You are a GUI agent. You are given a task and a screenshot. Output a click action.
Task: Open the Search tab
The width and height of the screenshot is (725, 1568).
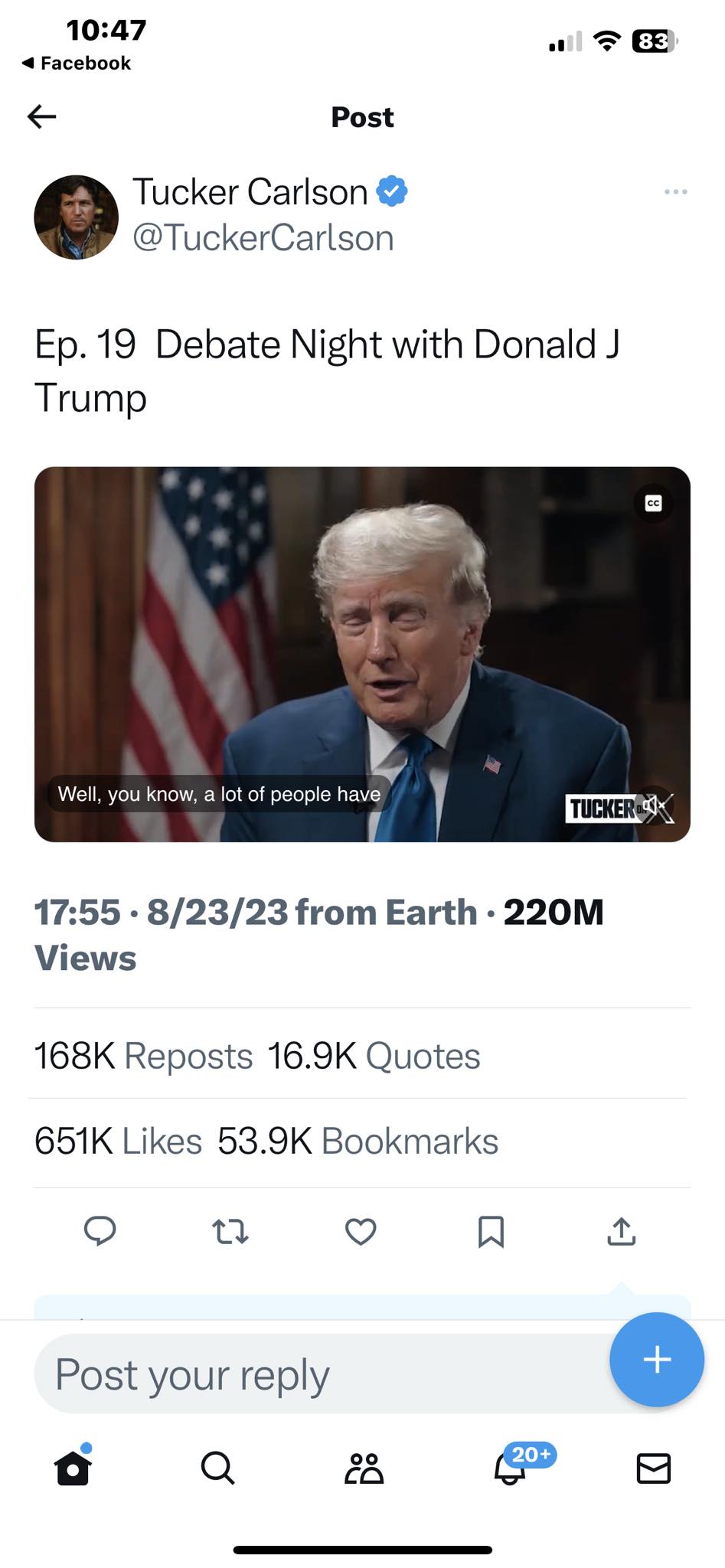coord(217,1468)
